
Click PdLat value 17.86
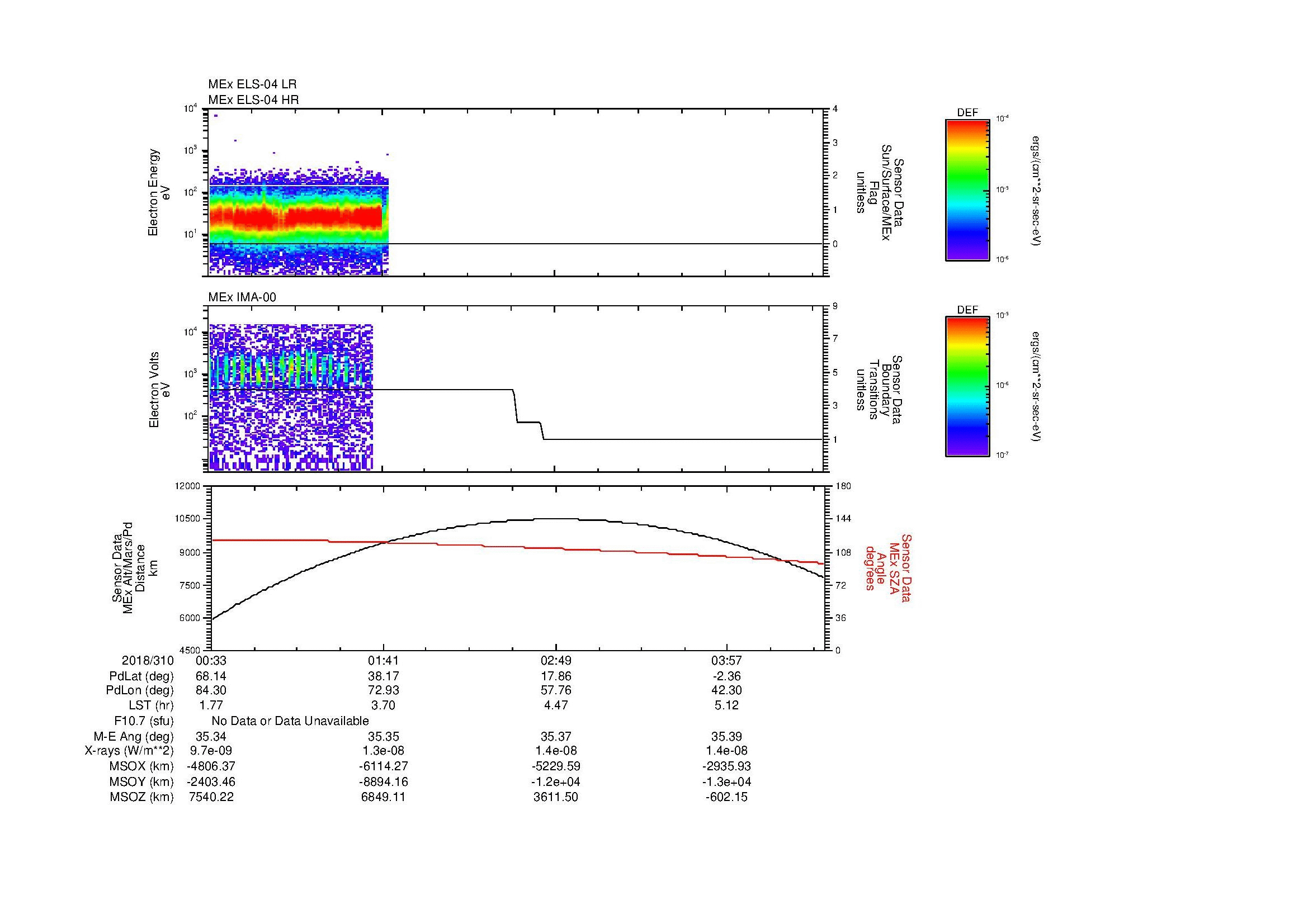(556, 676)
